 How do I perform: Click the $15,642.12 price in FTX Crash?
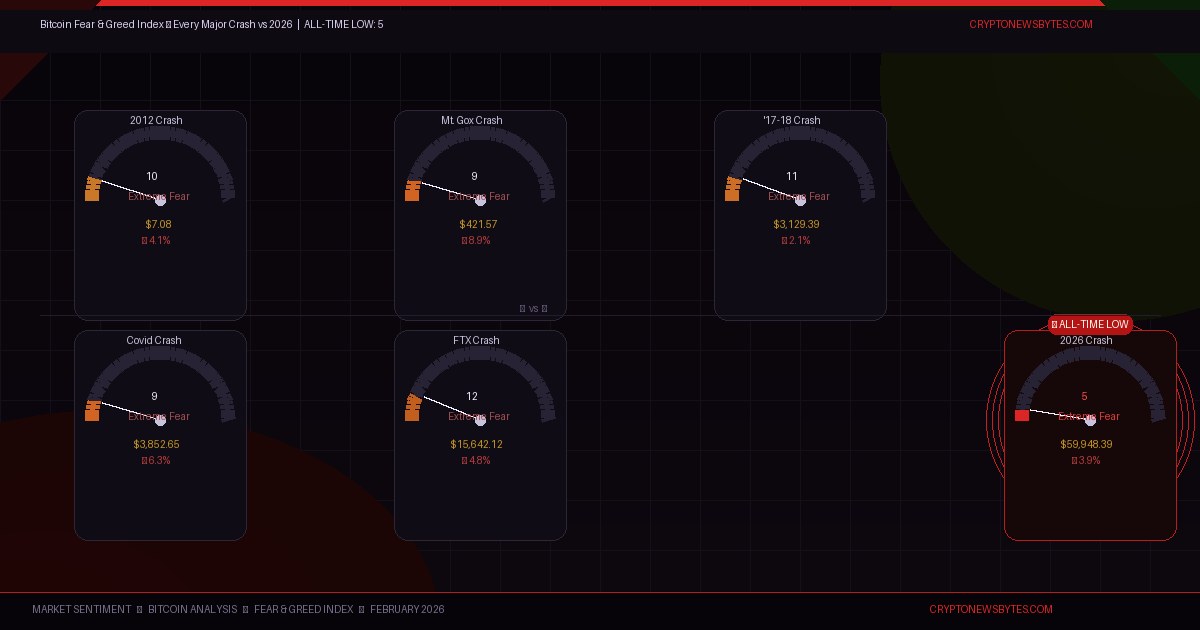click(476, 444)
